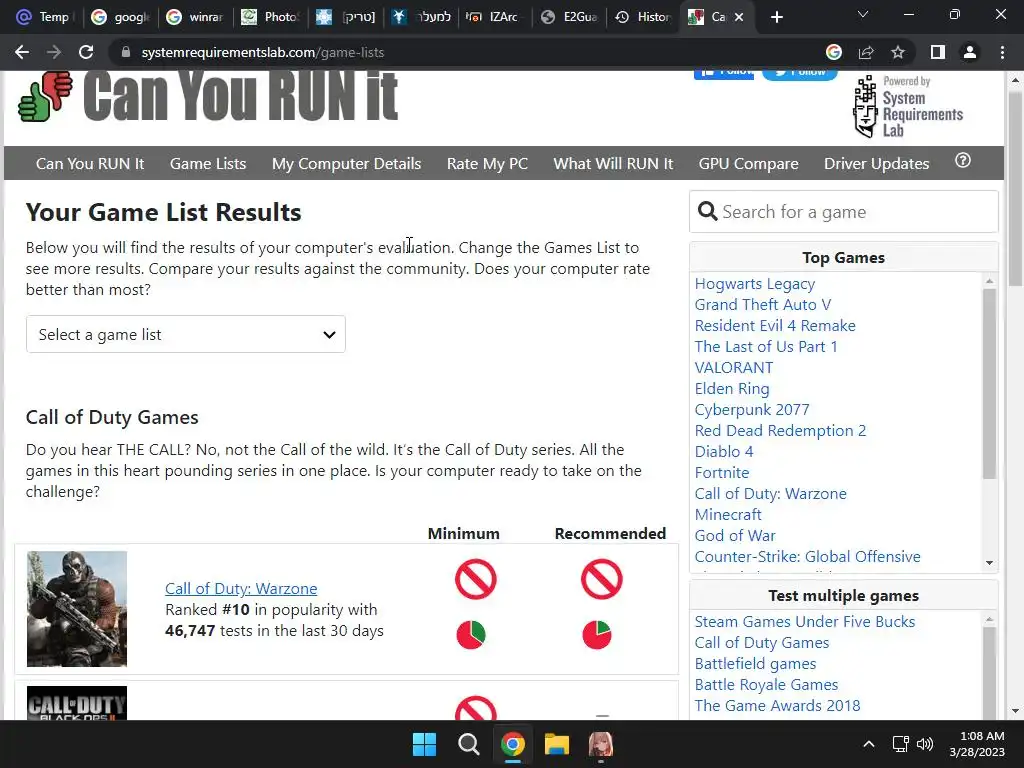The image size is (1024, 768).
Task: Open File Explorer from the taskbar
Action: click(x=557, y=744)
